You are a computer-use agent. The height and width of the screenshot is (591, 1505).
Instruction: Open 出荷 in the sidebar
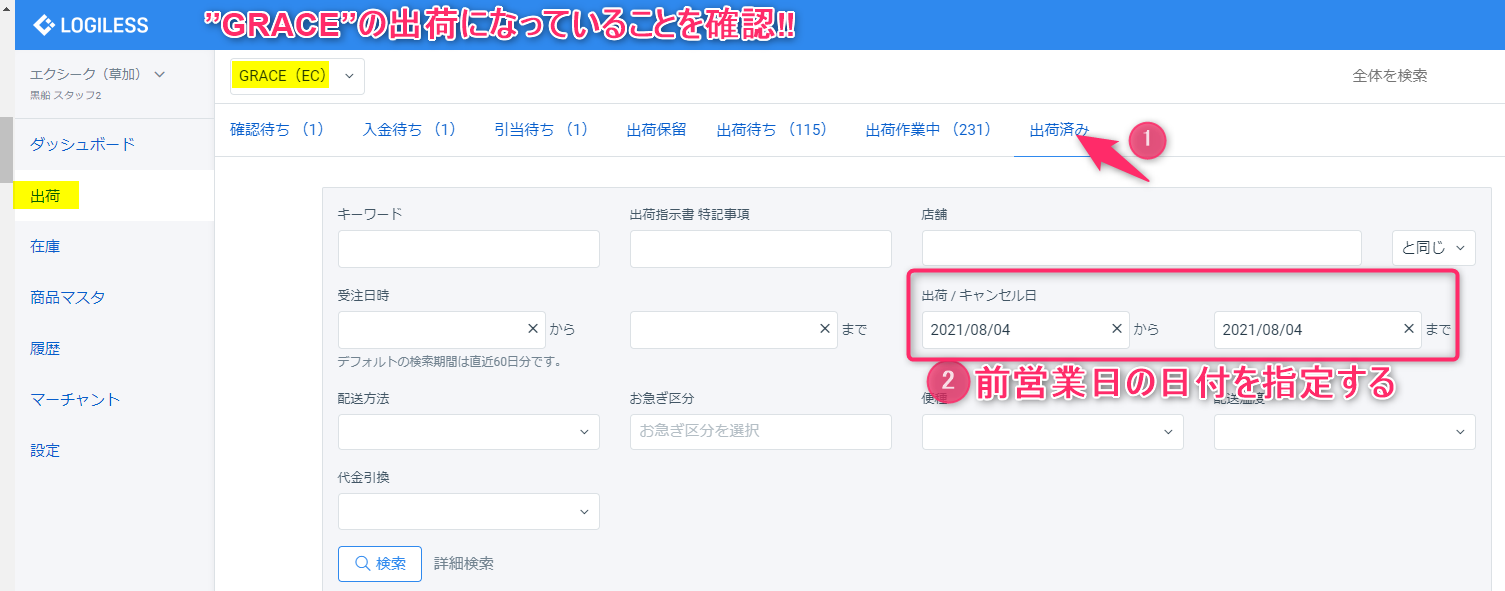coord(46,196)
